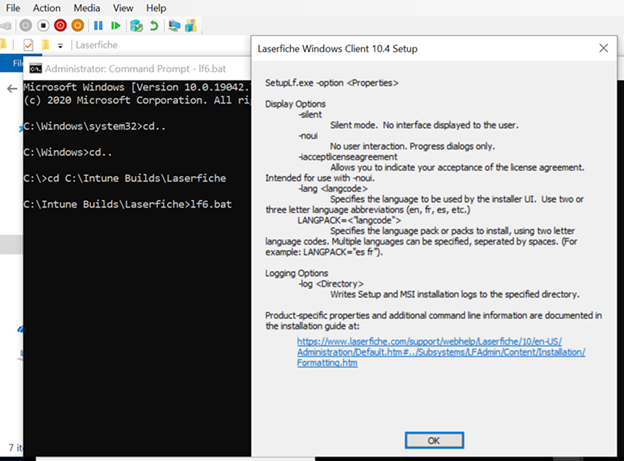The image size is (624, 461).
Task: Click the new folder icon in Explorer toolbar
Action: pyautogui.click(x=46, y=45)
